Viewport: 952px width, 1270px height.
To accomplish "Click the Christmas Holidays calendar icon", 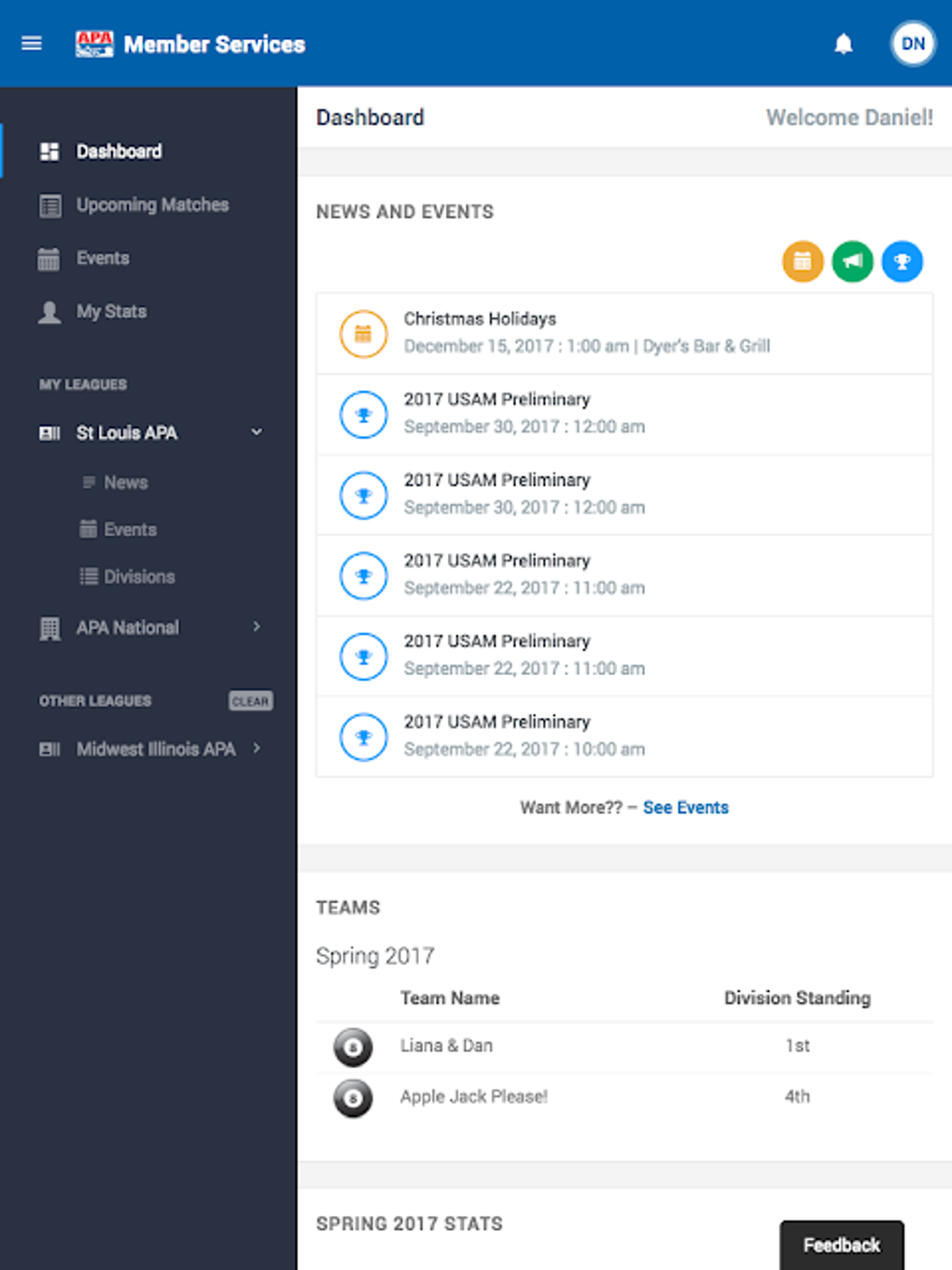I will [x=363, y=333].
